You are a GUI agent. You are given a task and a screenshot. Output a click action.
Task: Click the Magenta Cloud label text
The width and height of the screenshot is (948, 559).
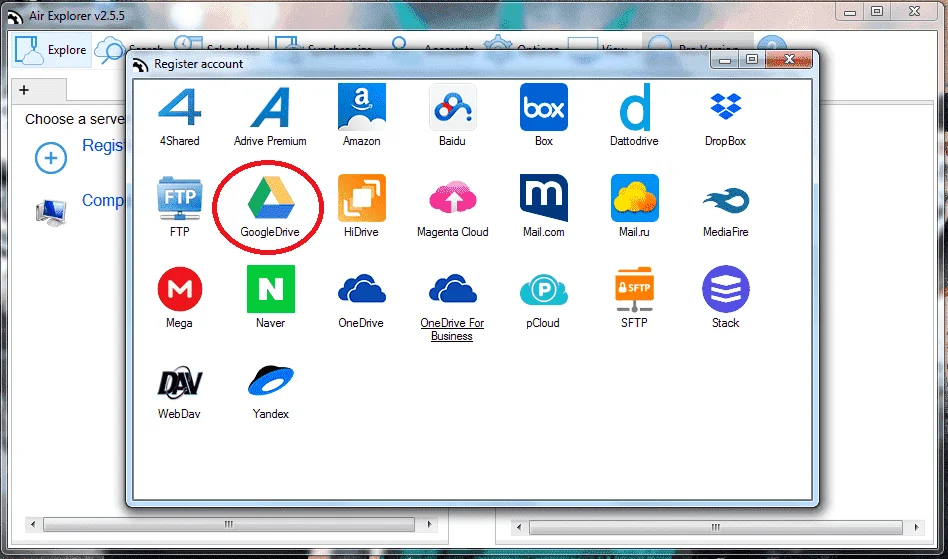coord(452,232)
